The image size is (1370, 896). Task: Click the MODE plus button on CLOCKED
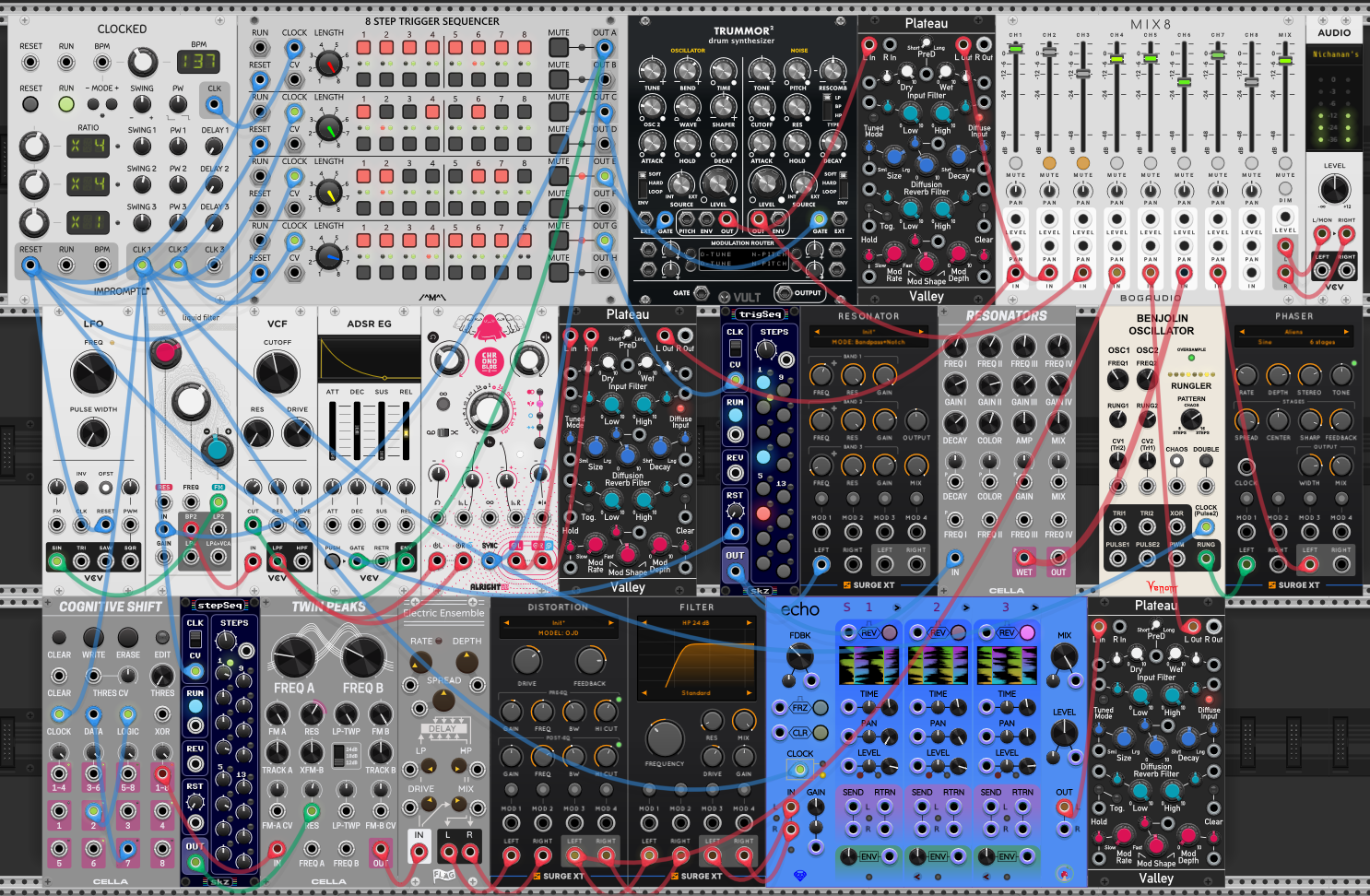coord(112,104)
